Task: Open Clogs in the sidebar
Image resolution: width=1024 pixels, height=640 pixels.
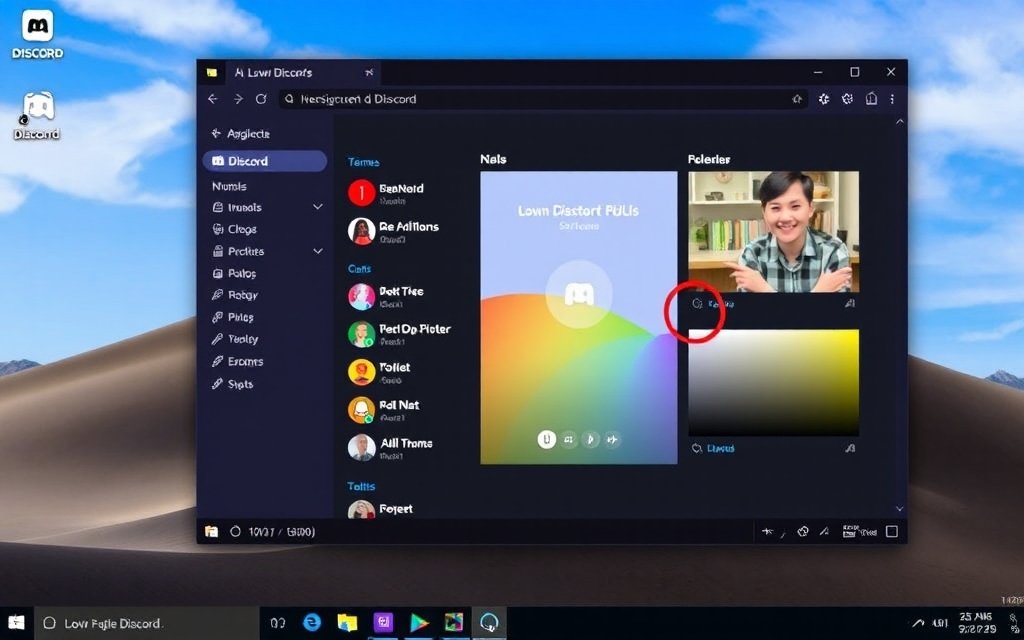Action: pyautogui.click(x=234, y=229)
